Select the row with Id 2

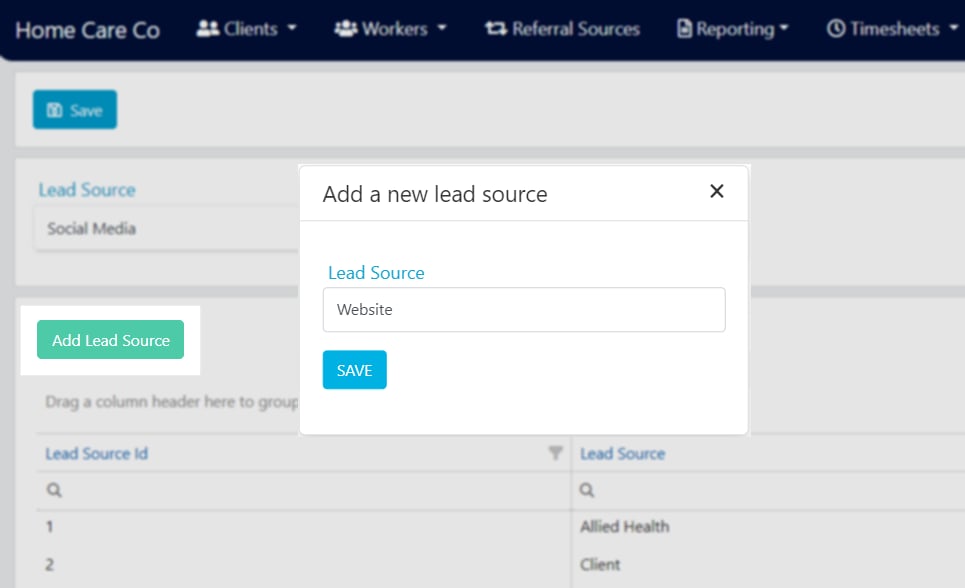click(x=49, y=565)
